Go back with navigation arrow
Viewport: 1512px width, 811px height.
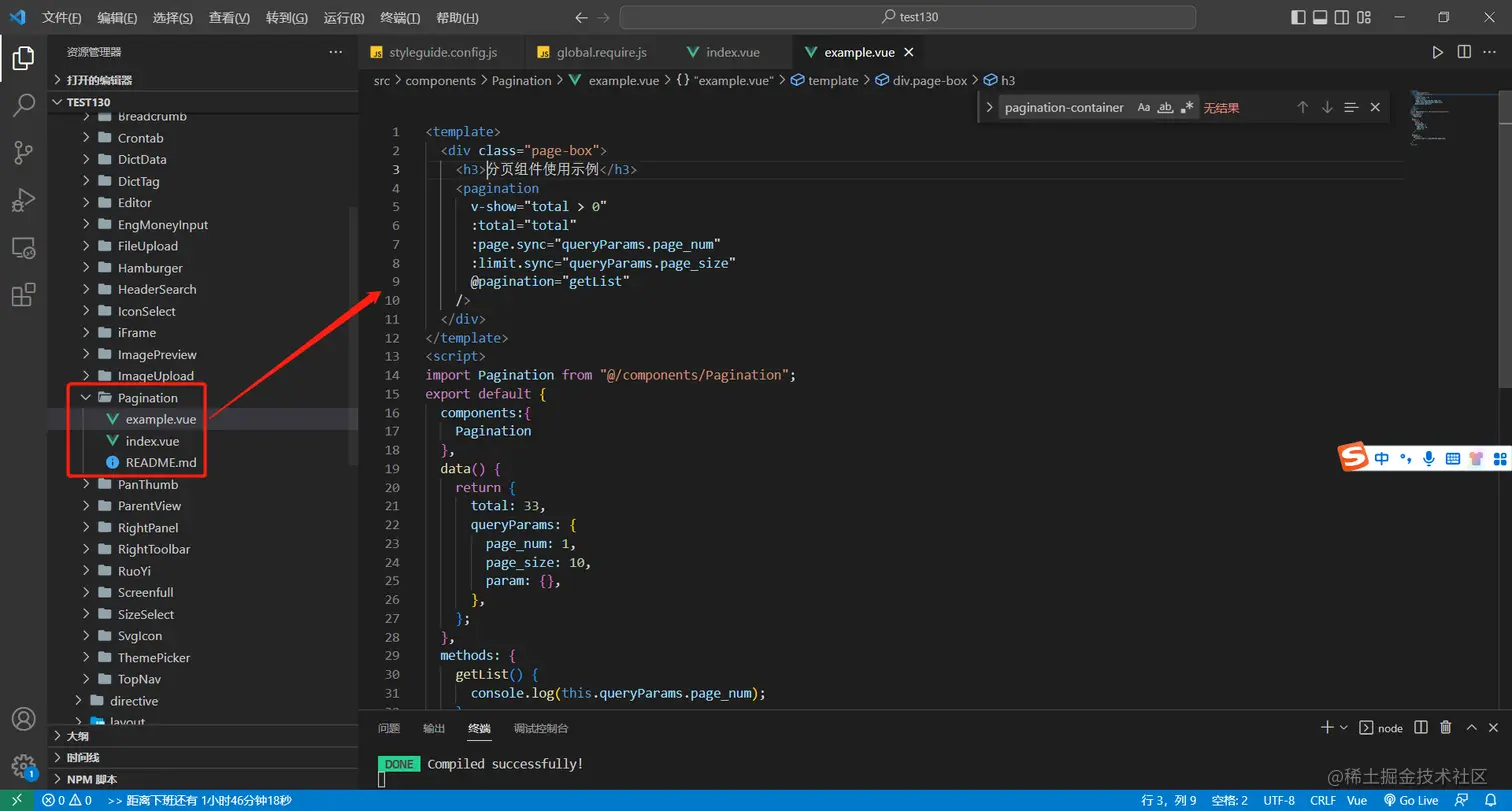[x=582, y=17]
